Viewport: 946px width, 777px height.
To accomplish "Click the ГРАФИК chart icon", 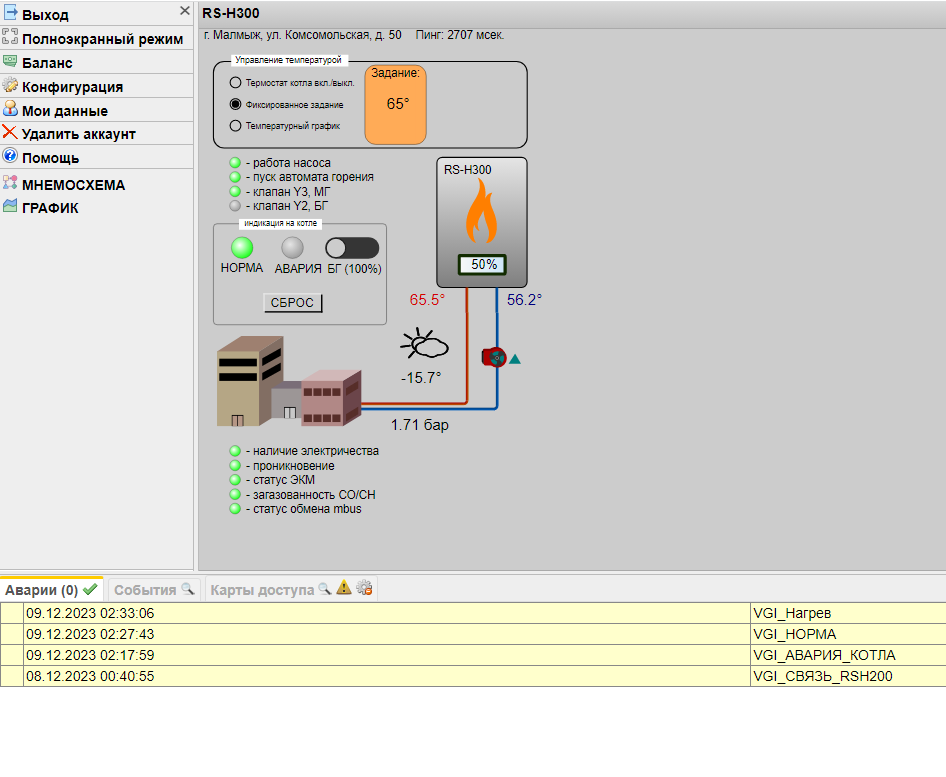I will click(10, 206).
